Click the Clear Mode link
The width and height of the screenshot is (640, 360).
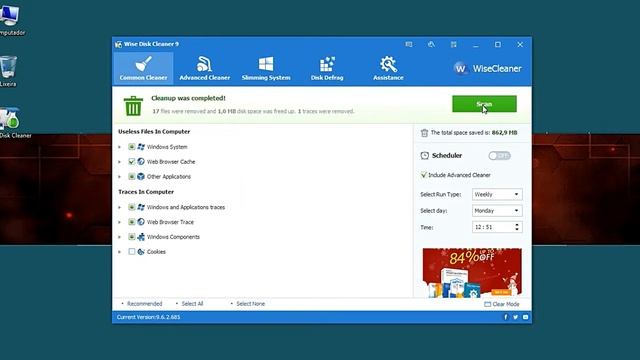pyautogui.click(x=502, y=304)
